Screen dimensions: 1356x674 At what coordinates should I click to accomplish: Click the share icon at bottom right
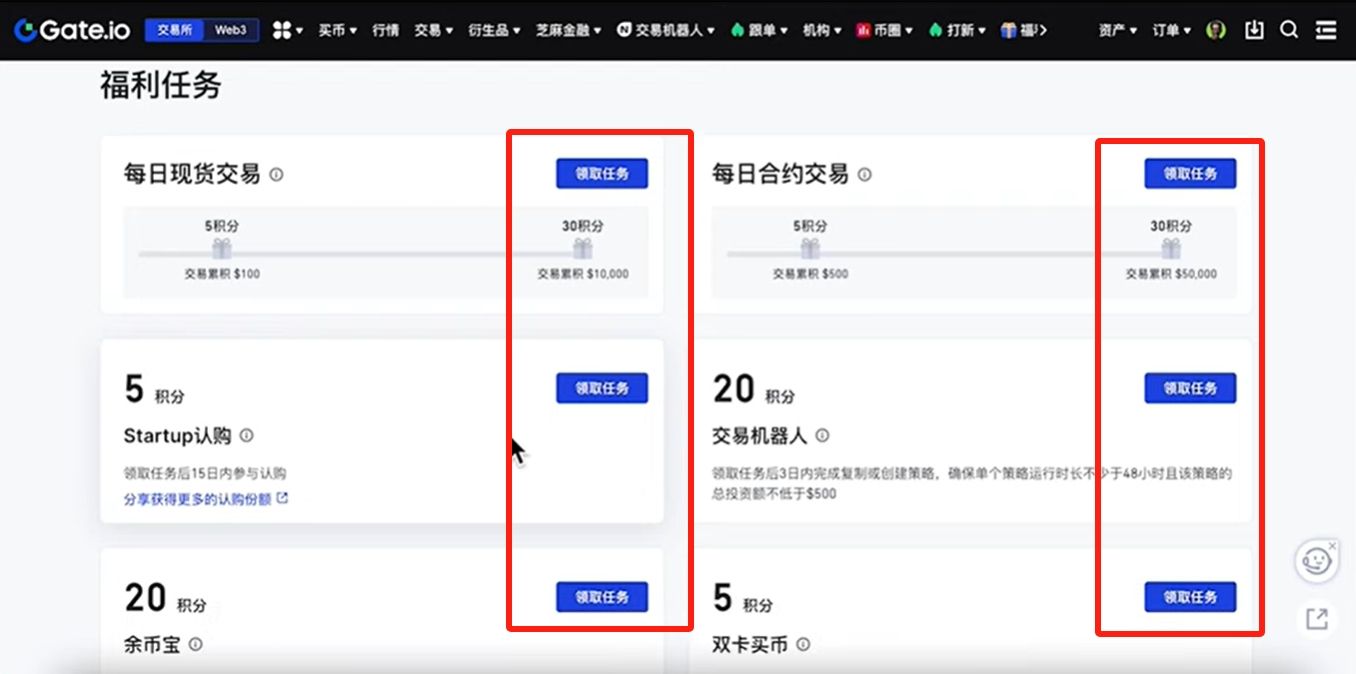point(1317,619)
